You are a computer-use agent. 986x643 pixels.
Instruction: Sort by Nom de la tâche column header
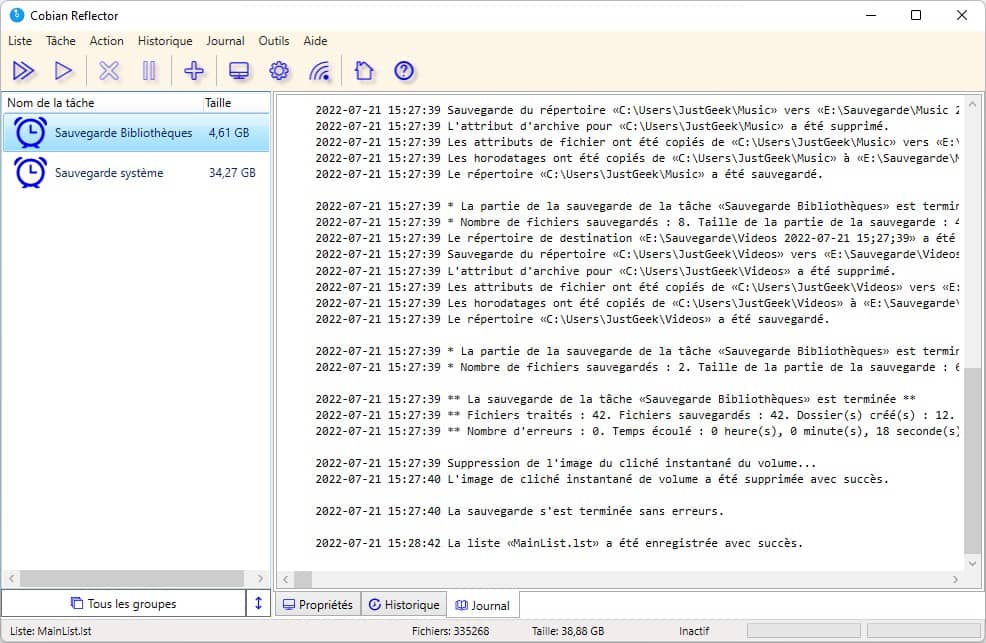(x=101, y=102)
